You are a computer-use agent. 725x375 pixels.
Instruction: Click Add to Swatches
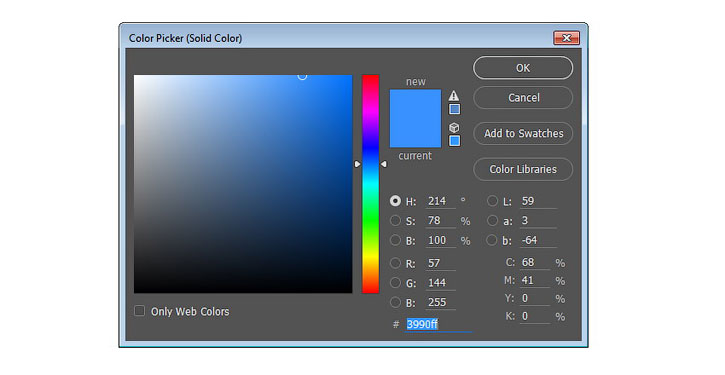(x=523, y=133)
